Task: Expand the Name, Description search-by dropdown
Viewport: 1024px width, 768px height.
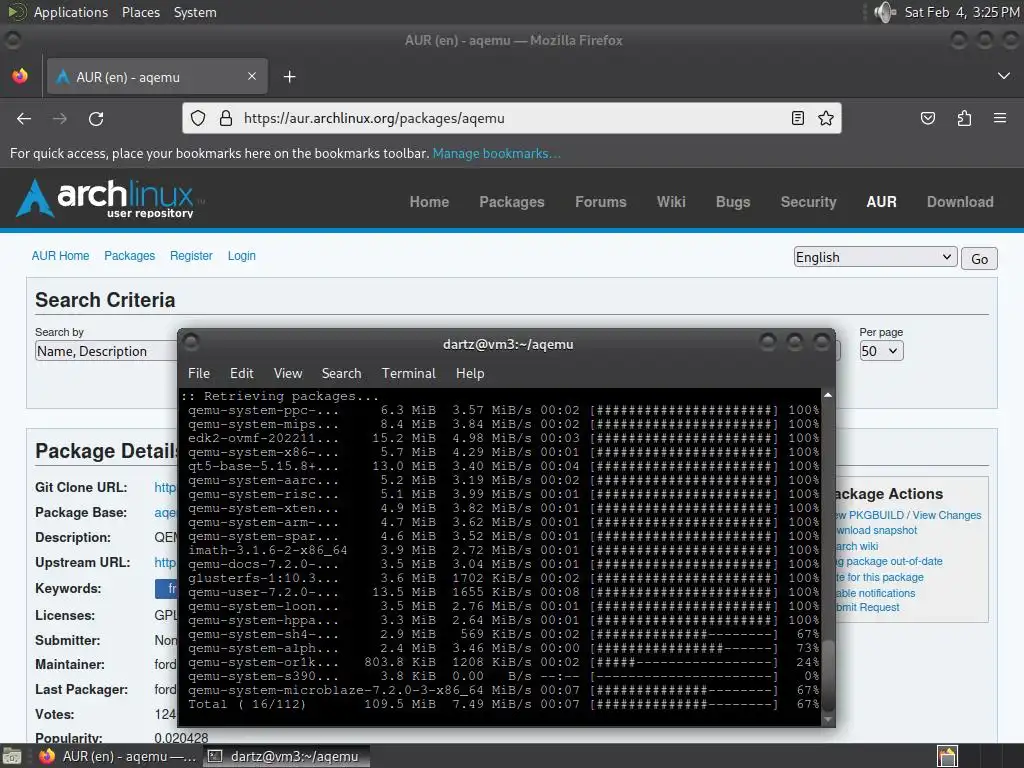Action: [106, 351]
